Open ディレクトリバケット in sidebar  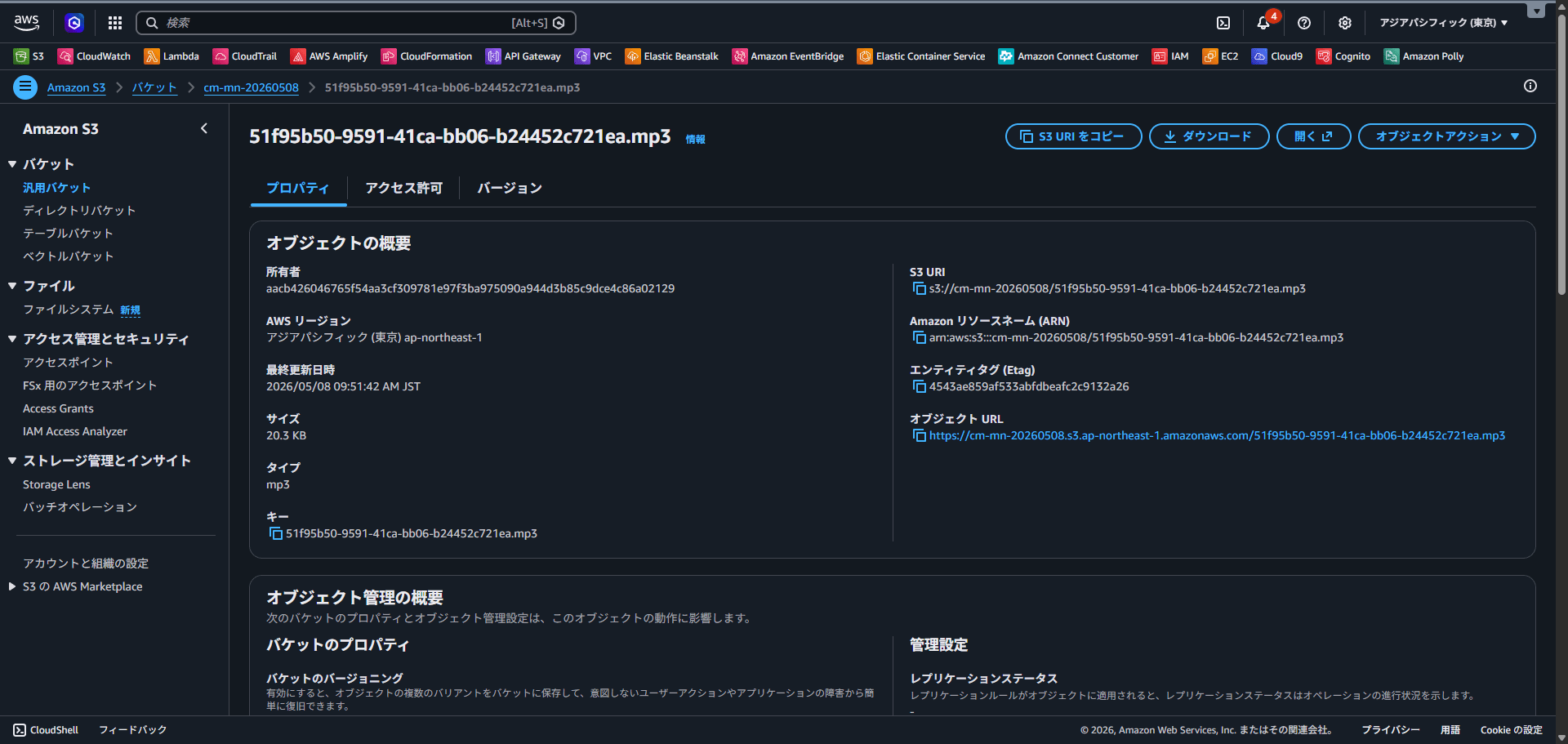pos(79,211)
